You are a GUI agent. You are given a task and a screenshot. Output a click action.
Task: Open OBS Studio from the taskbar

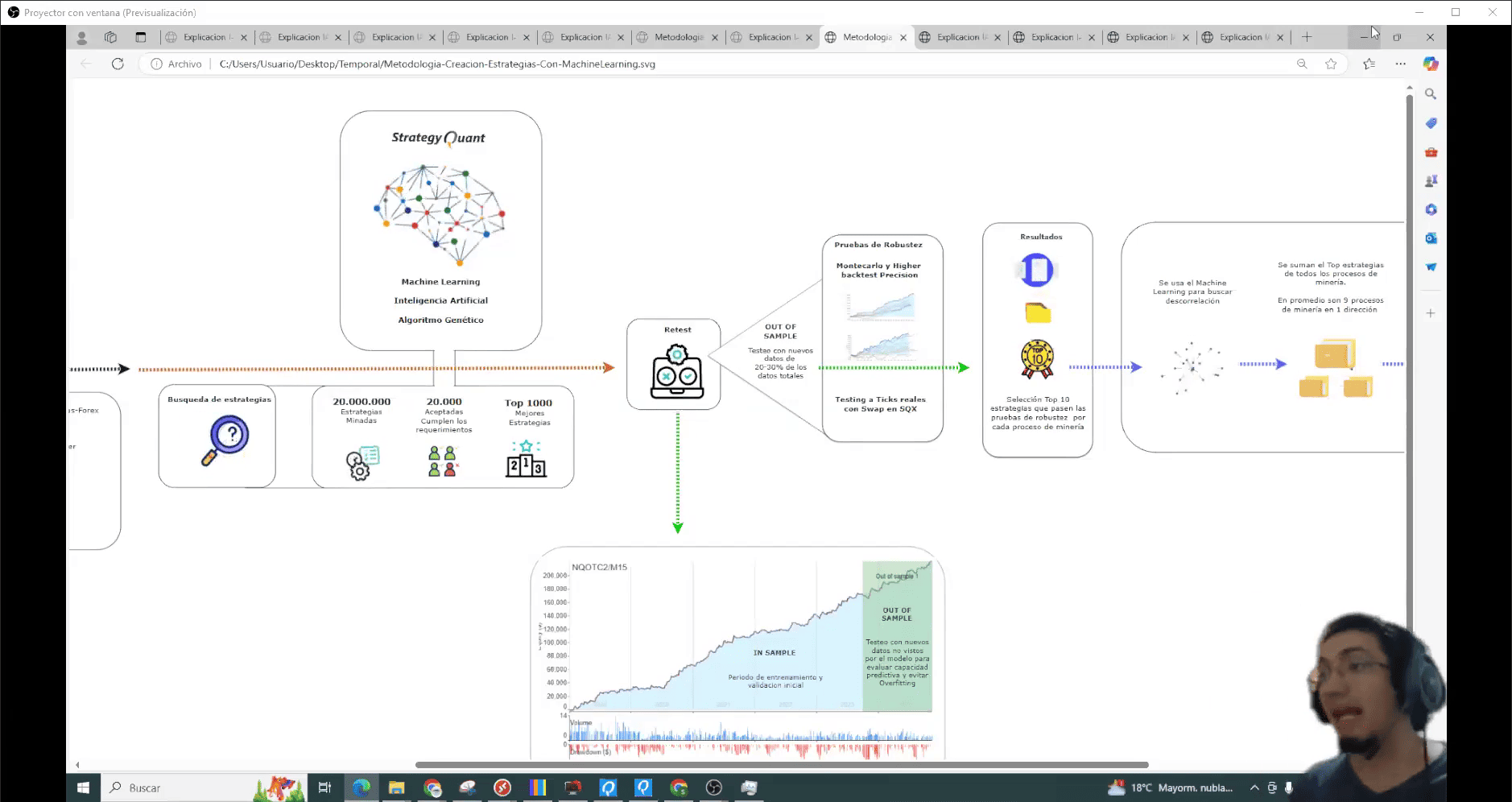(x=713, y=788)
